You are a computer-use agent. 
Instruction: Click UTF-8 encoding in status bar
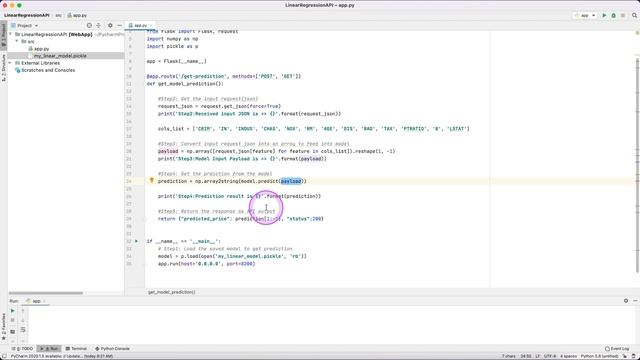click(550, 356)
